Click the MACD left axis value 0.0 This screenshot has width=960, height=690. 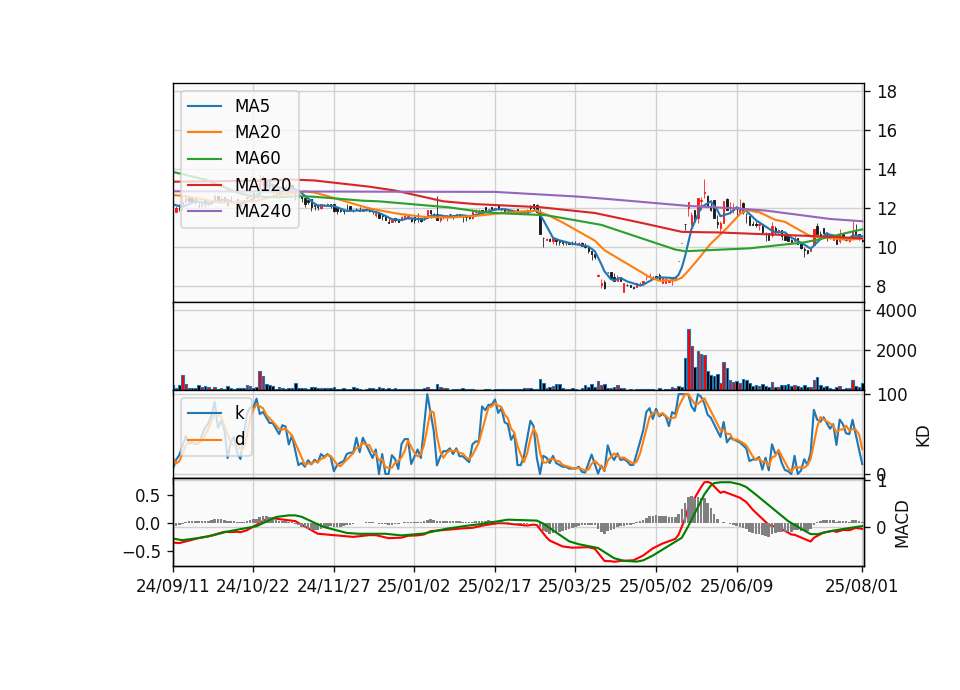tap(148, 524)
